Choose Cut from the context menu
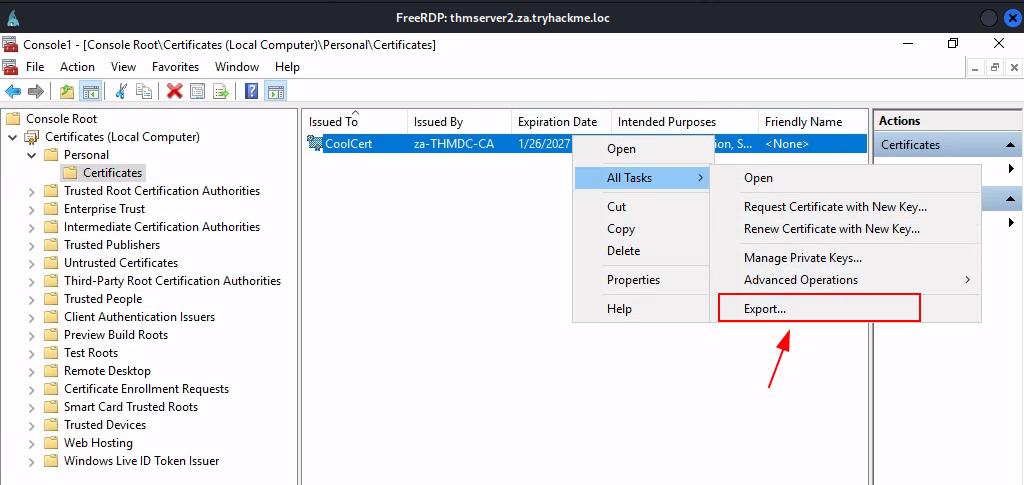The height and width of the screenshot is (485, 1024). (641, 207)
